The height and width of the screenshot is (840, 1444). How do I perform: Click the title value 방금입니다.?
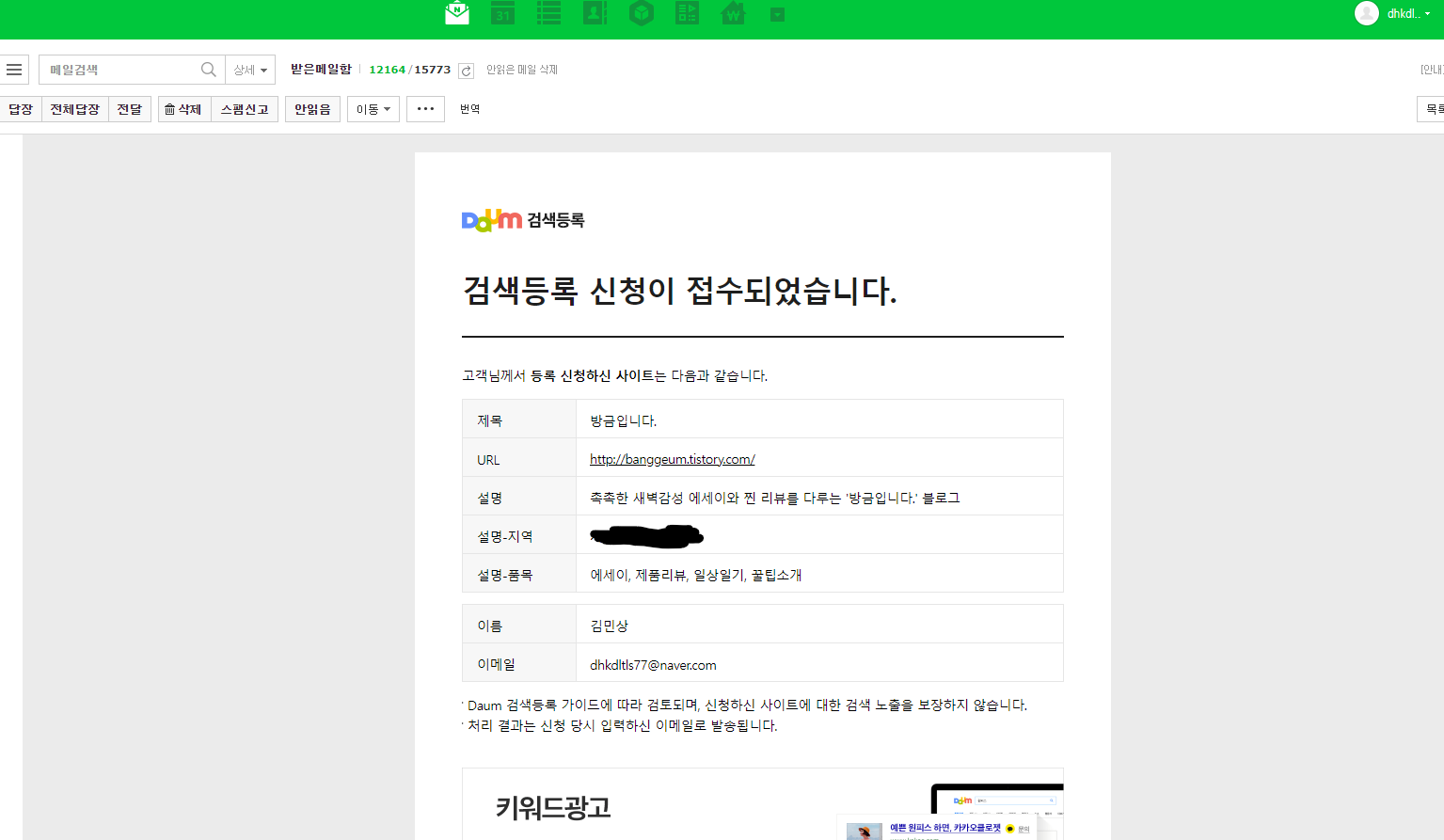click(624, 420)
